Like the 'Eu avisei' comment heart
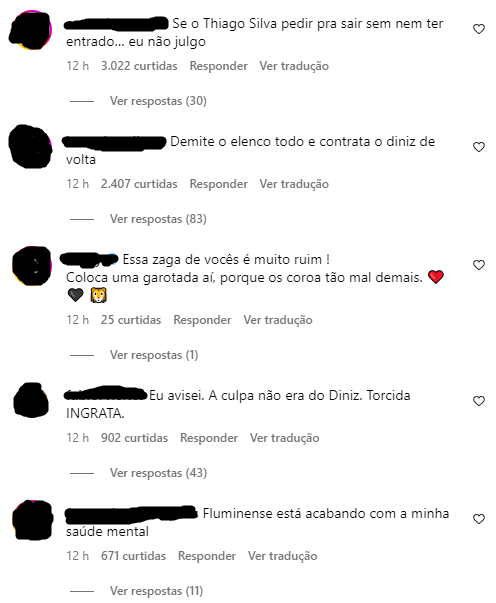Image resolution: width=496 pixels, height=603 pixels. [x=479, y=401]
